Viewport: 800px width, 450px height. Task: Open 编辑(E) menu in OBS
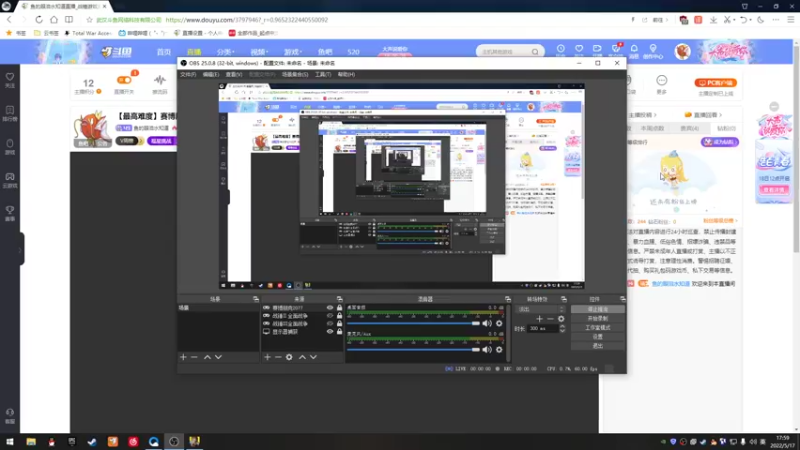click(x=211, y=74)
